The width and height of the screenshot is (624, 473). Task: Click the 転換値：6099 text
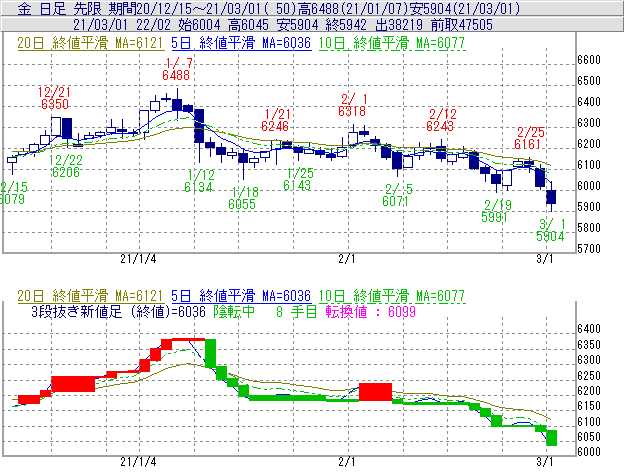(370, 311)
